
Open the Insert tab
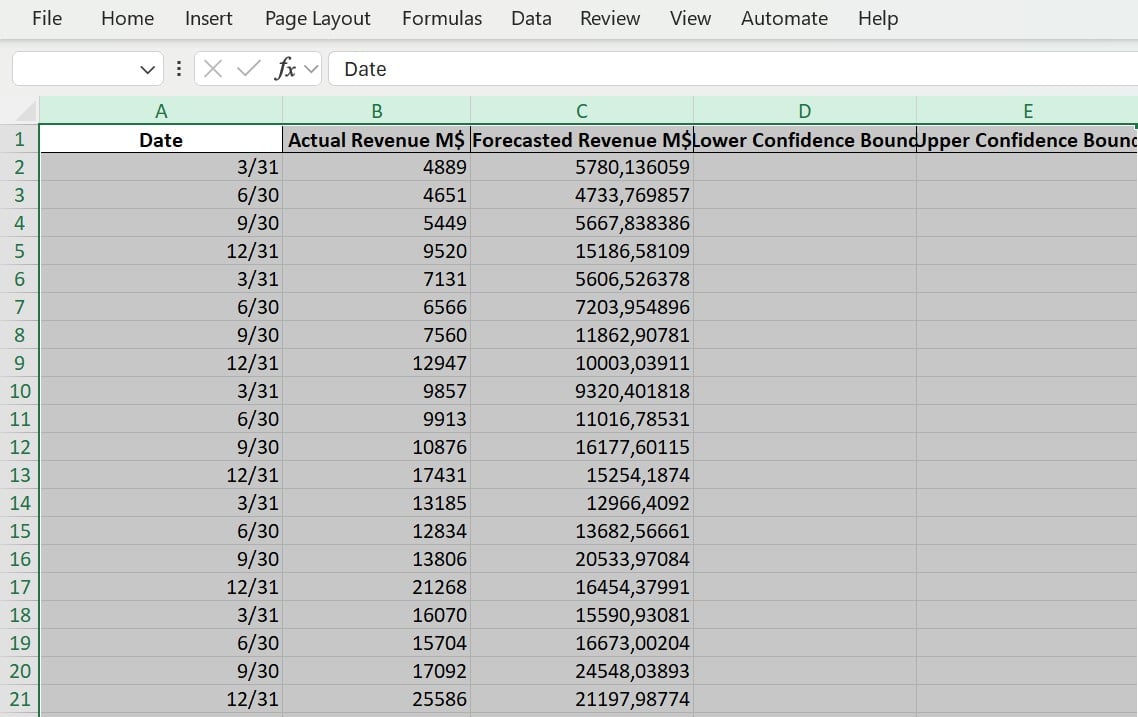tap(208, 18)
